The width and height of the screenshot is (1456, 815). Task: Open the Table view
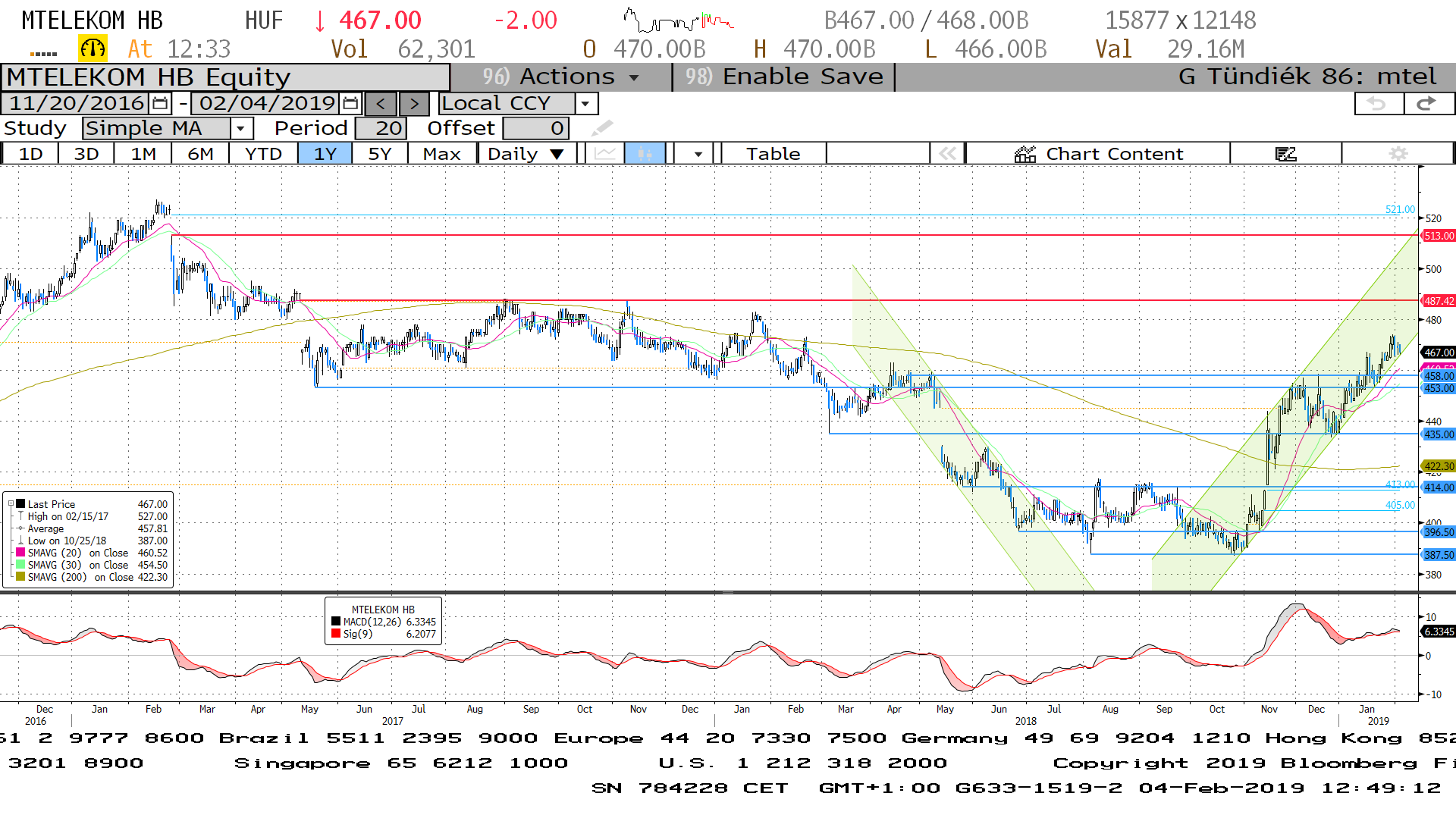773,154
